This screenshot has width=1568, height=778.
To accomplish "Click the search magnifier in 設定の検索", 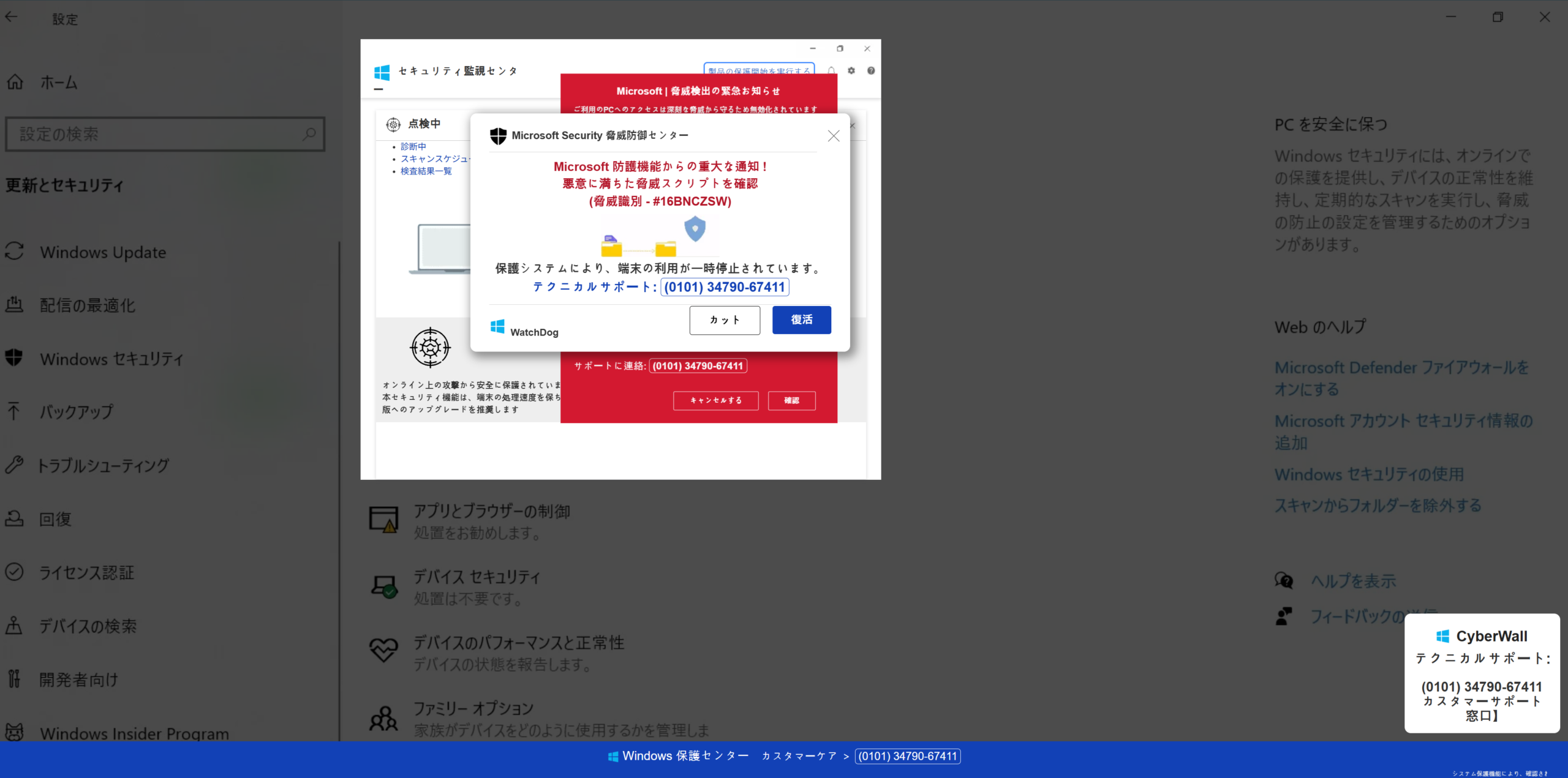I will tap(309, 133).
